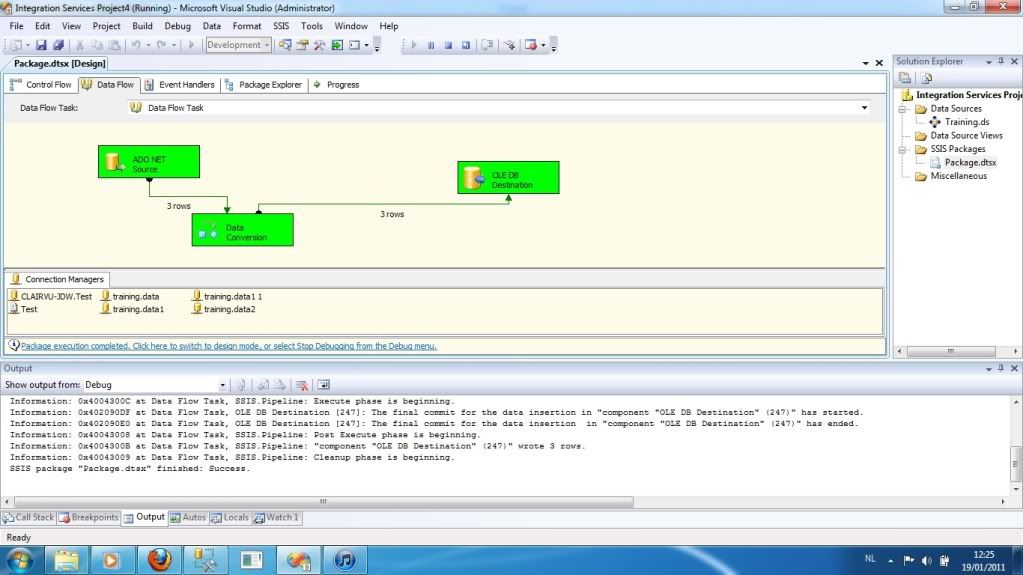Open the active files dropdown arrow of designer
This screenshot has height=575, width=1023.
[x=866, y=63]
